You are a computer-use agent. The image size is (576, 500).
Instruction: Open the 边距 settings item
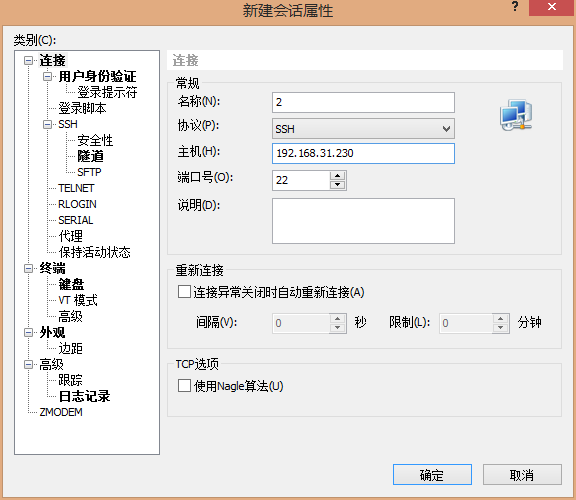(x=70, y=348)
